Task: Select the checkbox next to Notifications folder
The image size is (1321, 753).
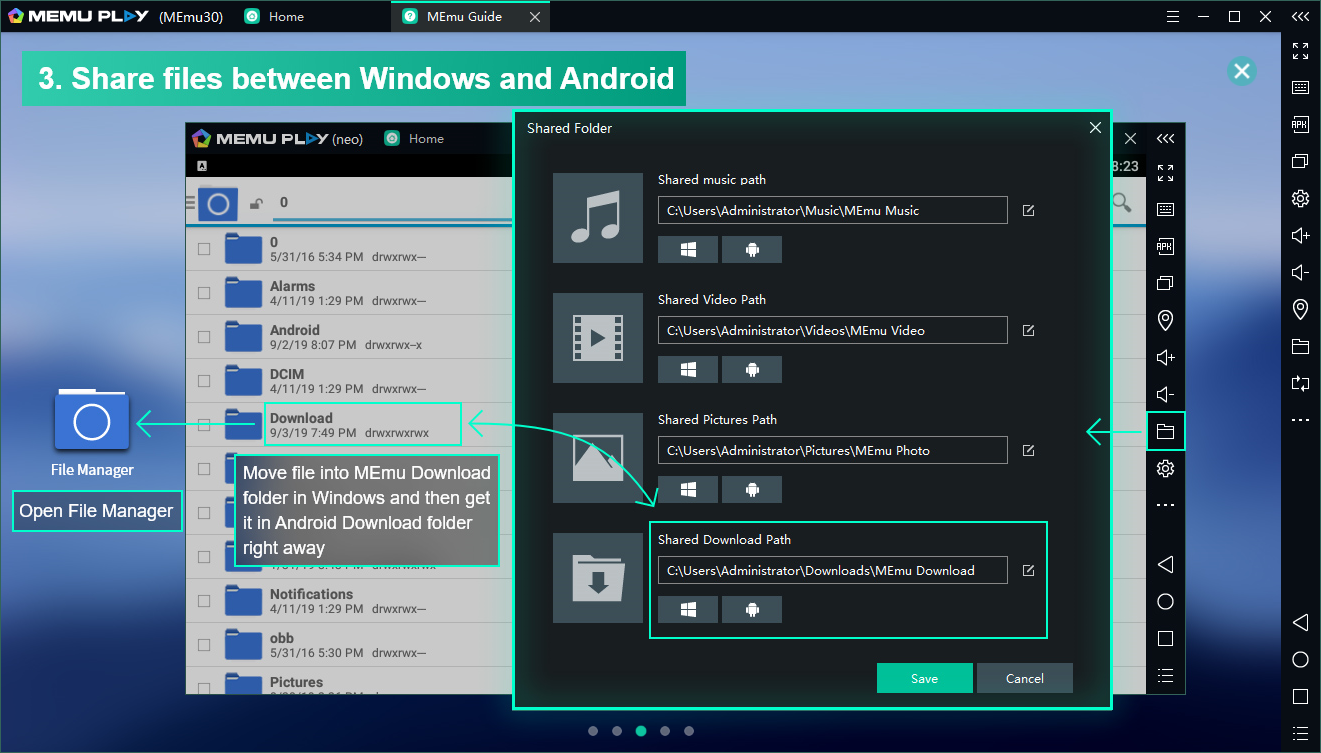Action: point(204,601)
